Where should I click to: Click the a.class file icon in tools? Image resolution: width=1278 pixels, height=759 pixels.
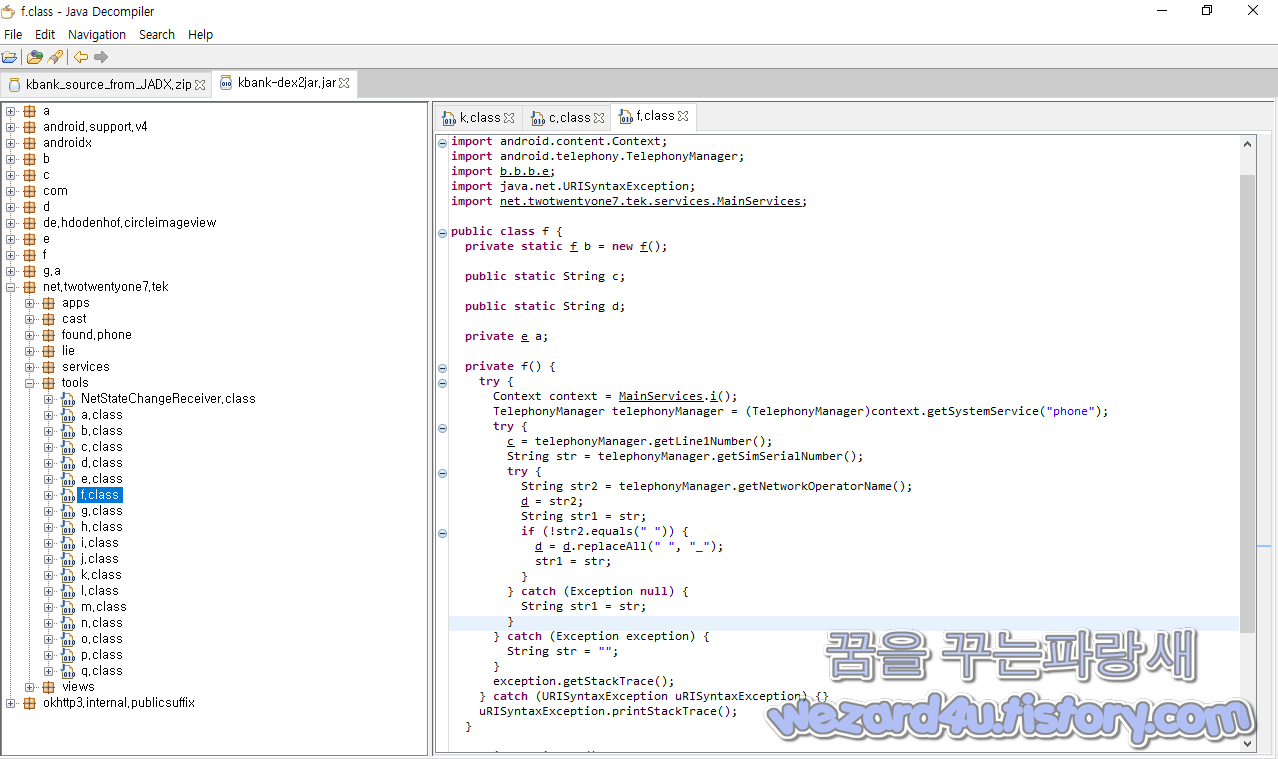[68, 415]
